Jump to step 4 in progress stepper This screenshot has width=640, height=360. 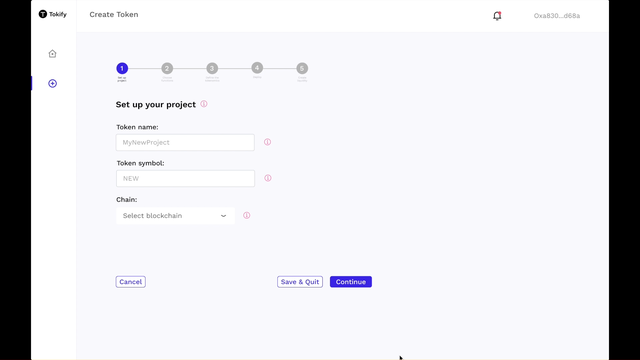257,68
